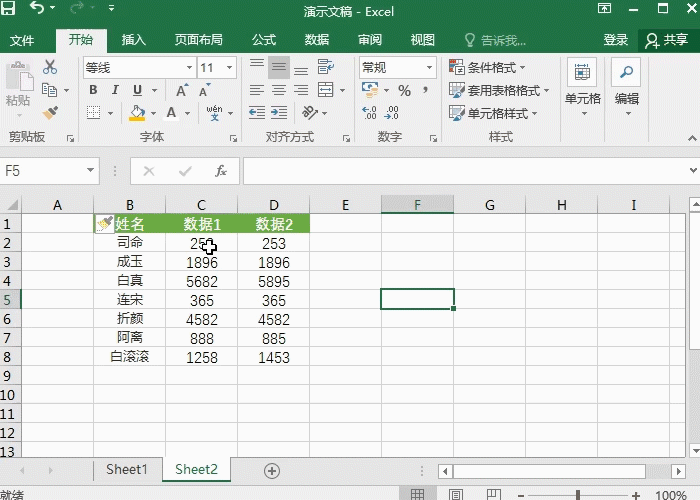The image size is (700, 500).
Task: Open the 文件 tab
Action: (x=22, y=41)
